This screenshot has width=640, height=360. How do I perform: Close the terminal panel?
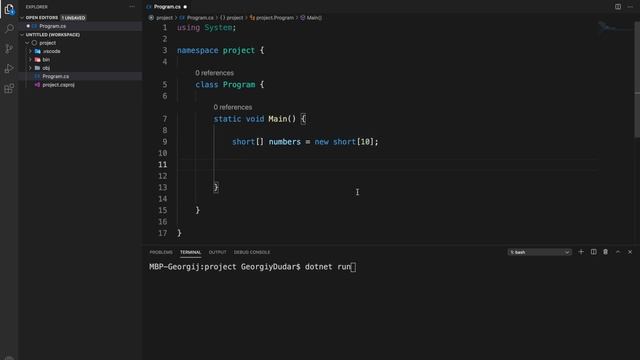[x=630, y=252]
